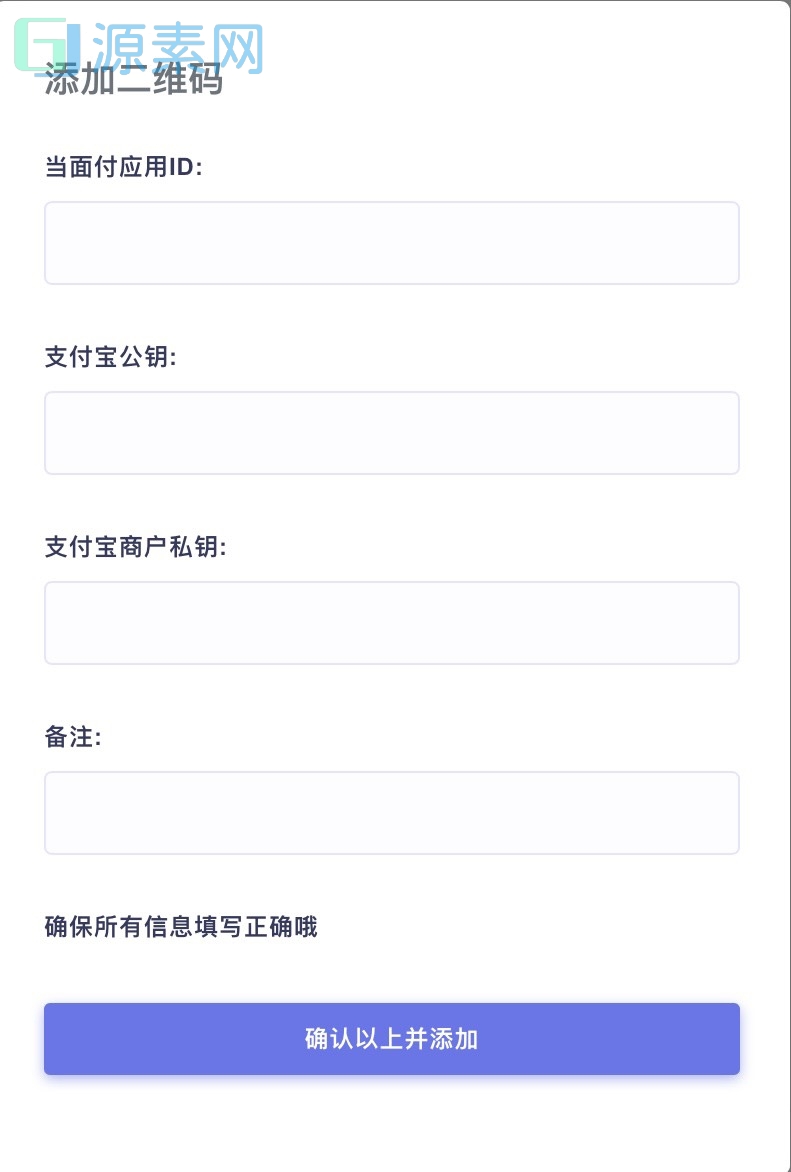Screen dimensions: 791x1172
Task: Click the 添加二维码 page title
Action: (x=135, y=81)
